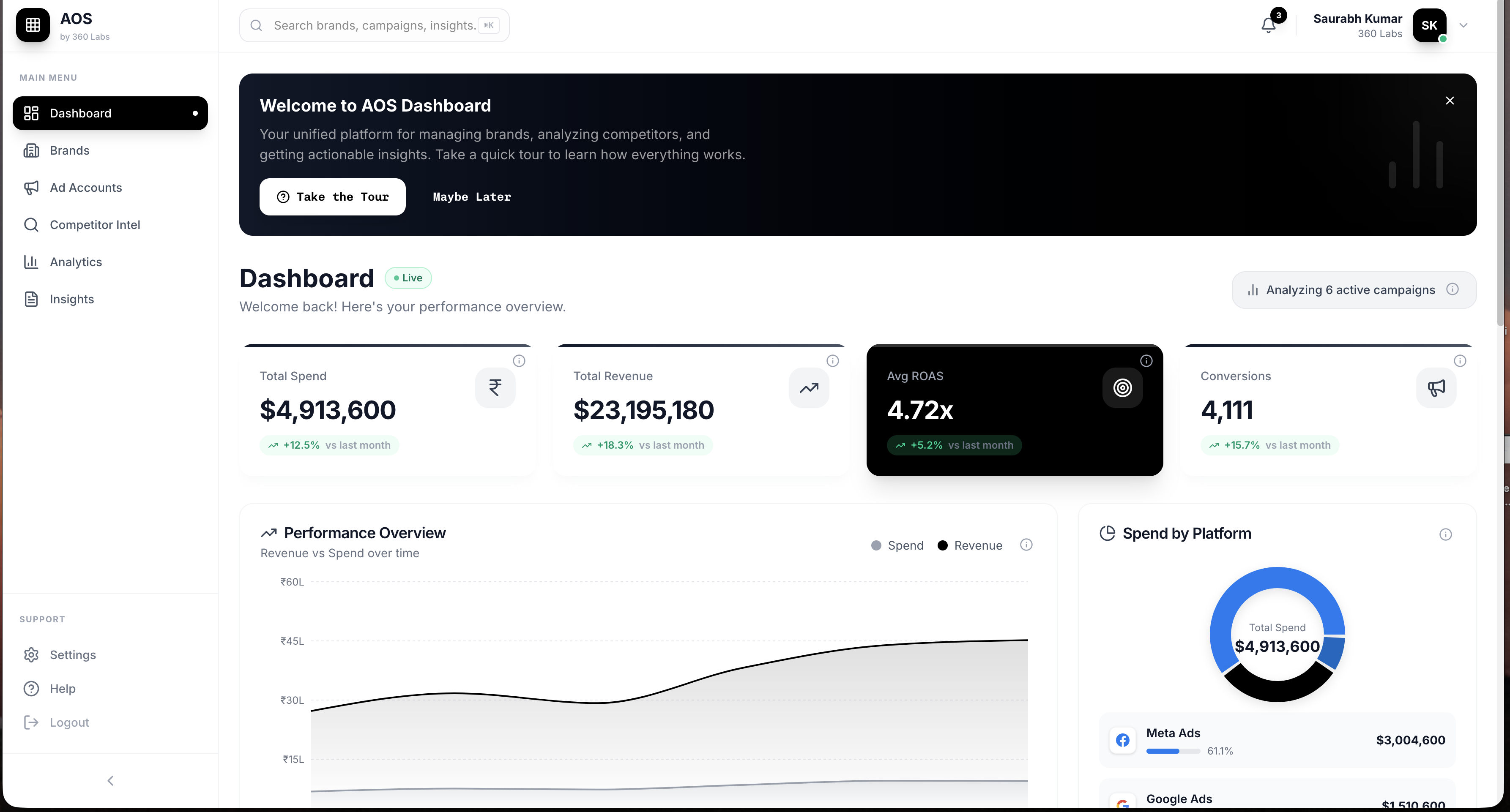The width and height of the screenshot is (1510, 812).
Task: Click the Live status badge
Action: (408, 278)
